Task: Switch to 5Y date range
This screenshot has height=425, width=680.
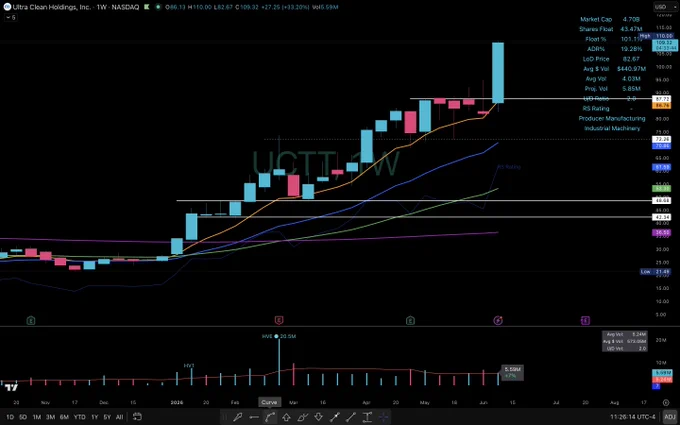Action: click(x=107, y=417)
